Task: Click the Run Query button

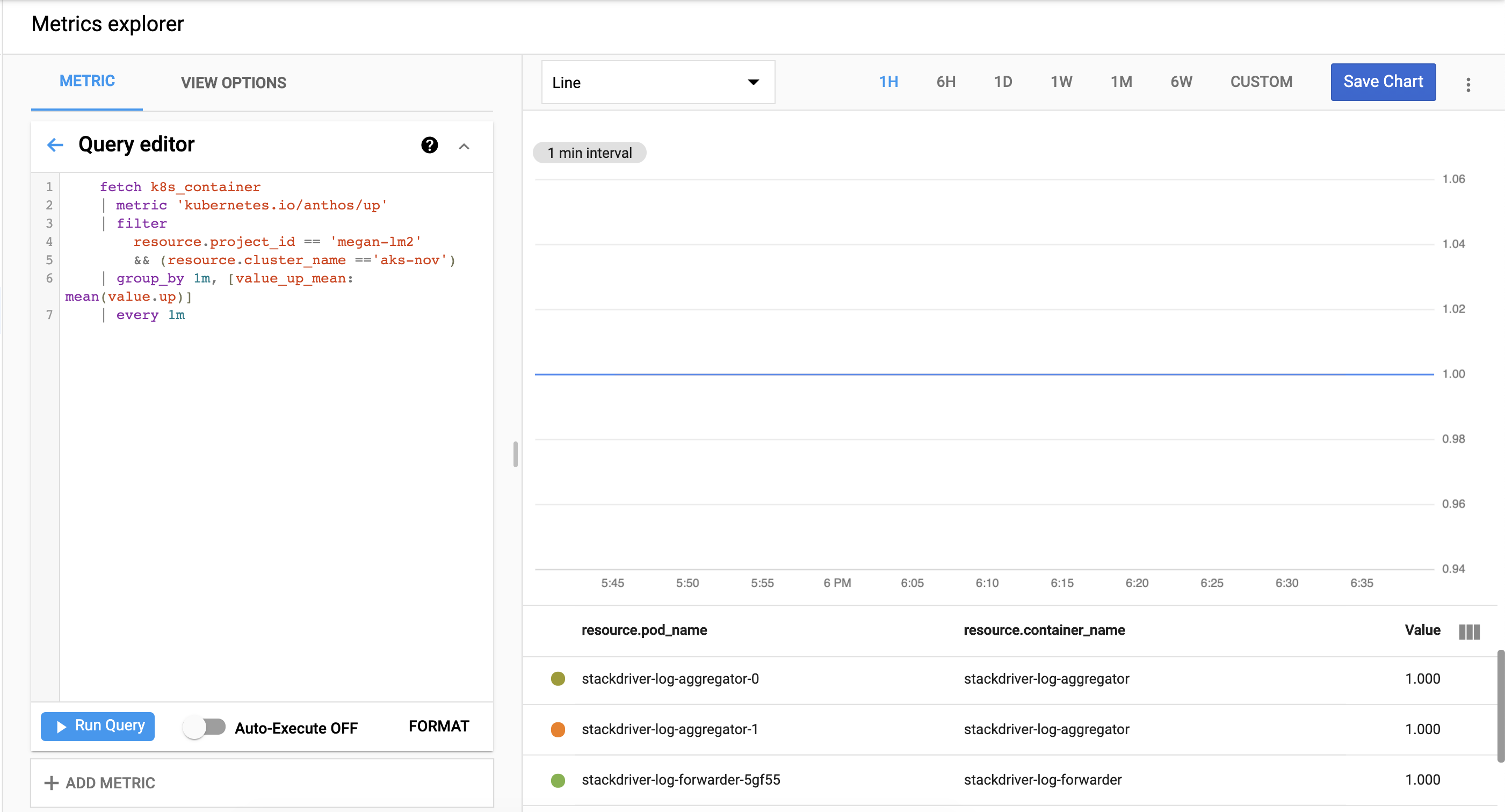Action: [100, 727]
